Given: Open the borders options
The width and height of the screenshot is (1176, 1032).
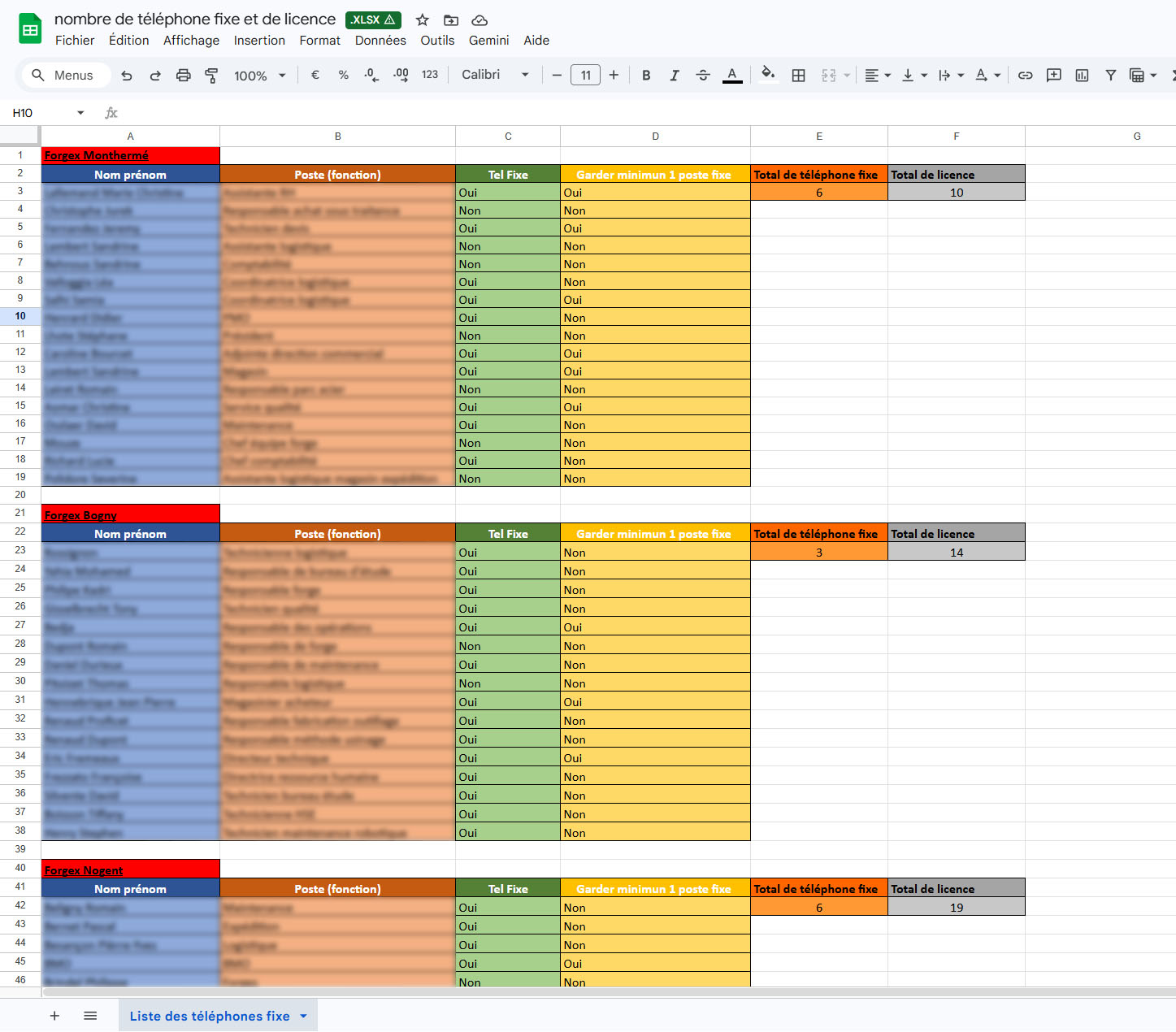Looking at the screenshot, I should 799,76.
